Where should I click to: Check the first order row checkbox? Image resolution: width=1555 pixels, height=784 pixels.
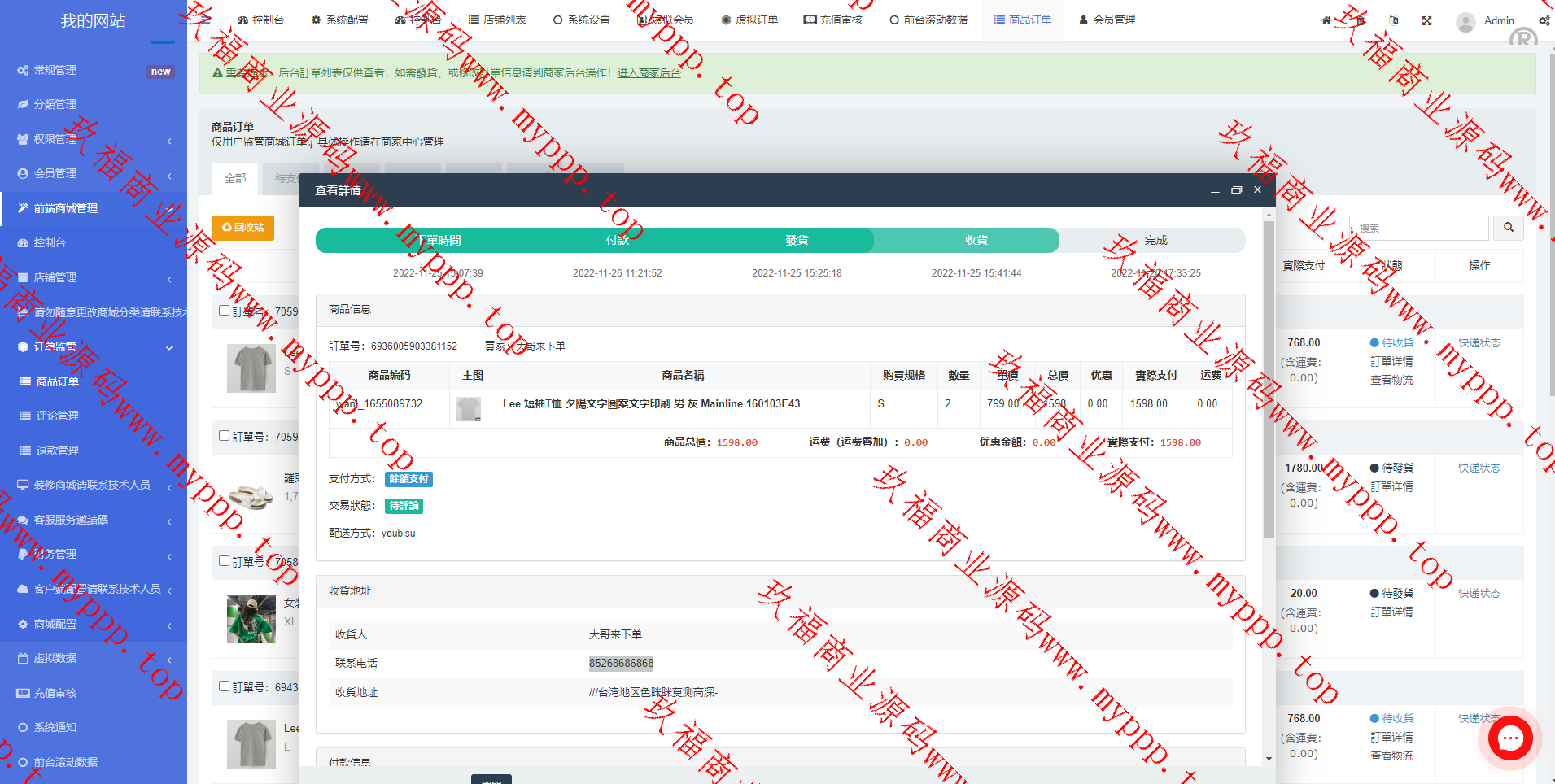click(224, 310)
